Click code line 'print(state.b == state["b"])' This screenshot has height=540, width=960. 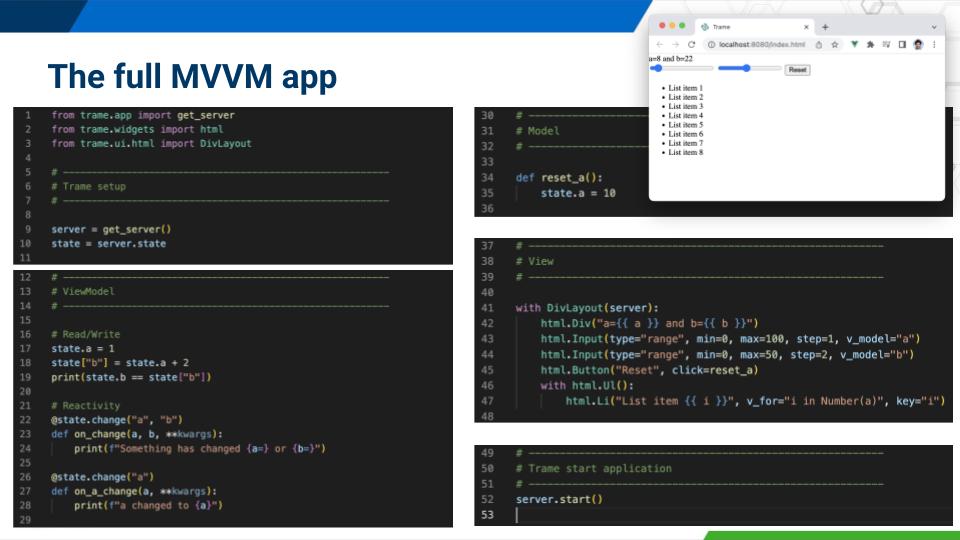coord(131,377)
